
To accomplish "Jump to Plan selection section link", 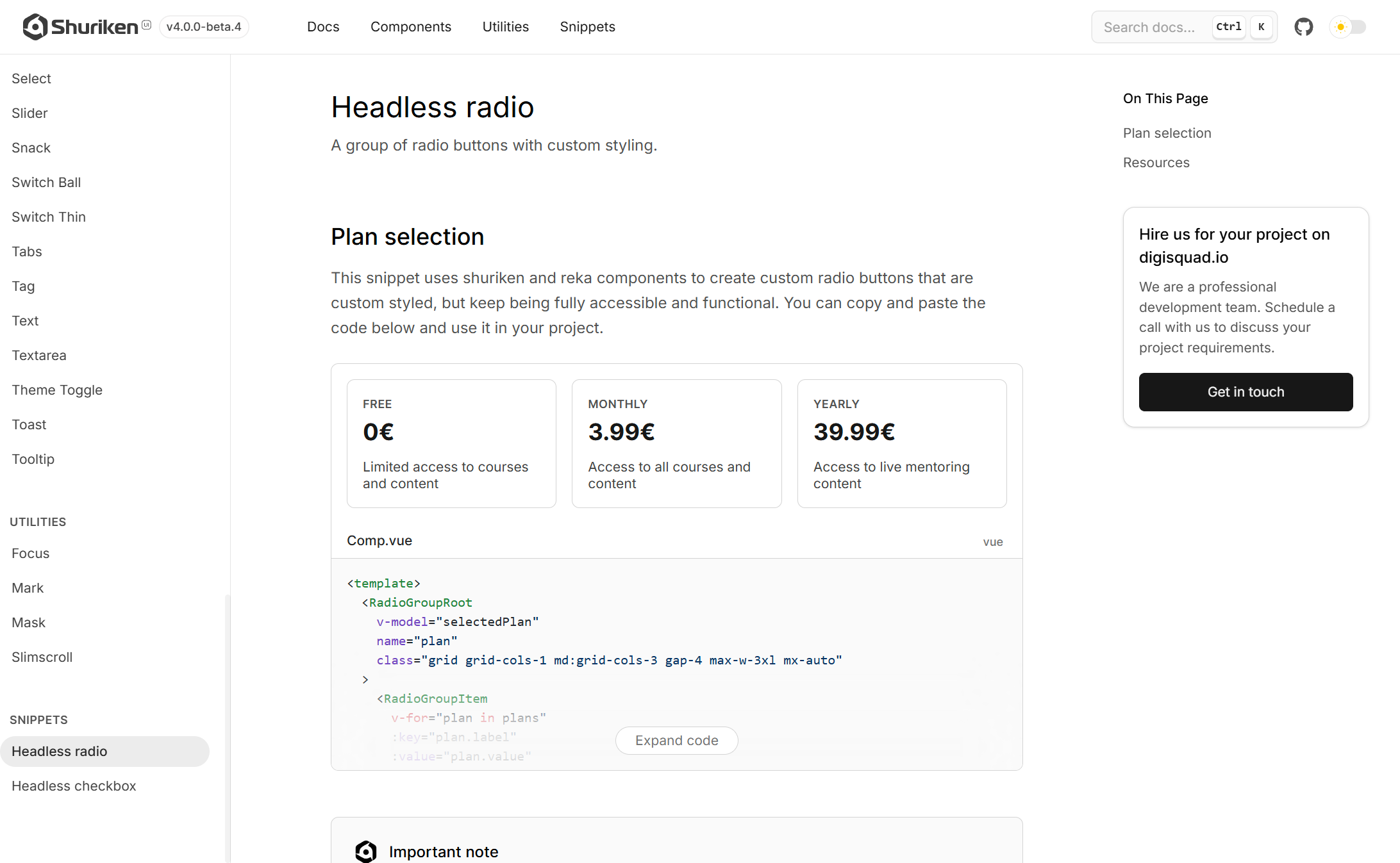I will 1167,133.
